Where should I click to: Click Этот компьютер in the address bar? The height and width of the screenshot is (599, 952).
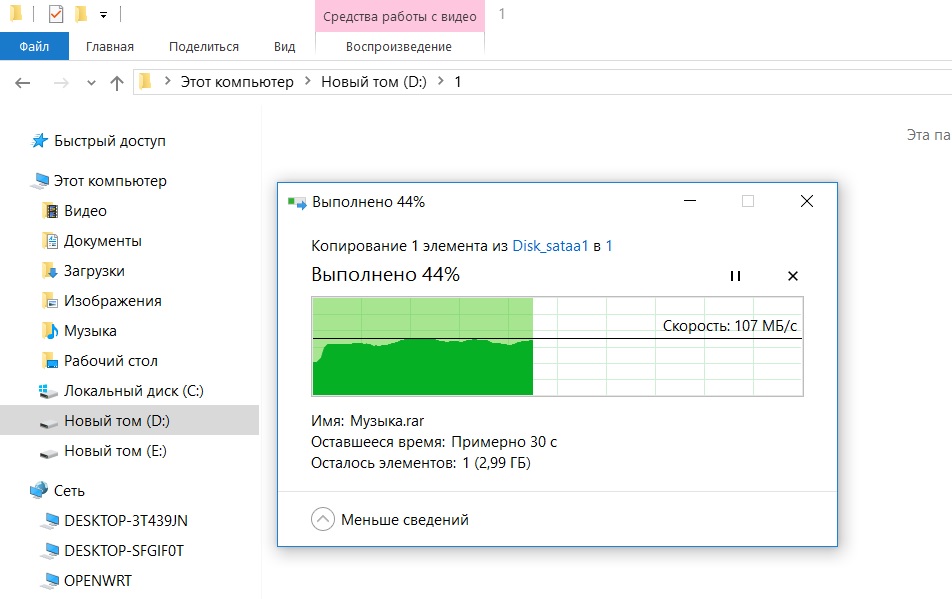pos(237,81)
